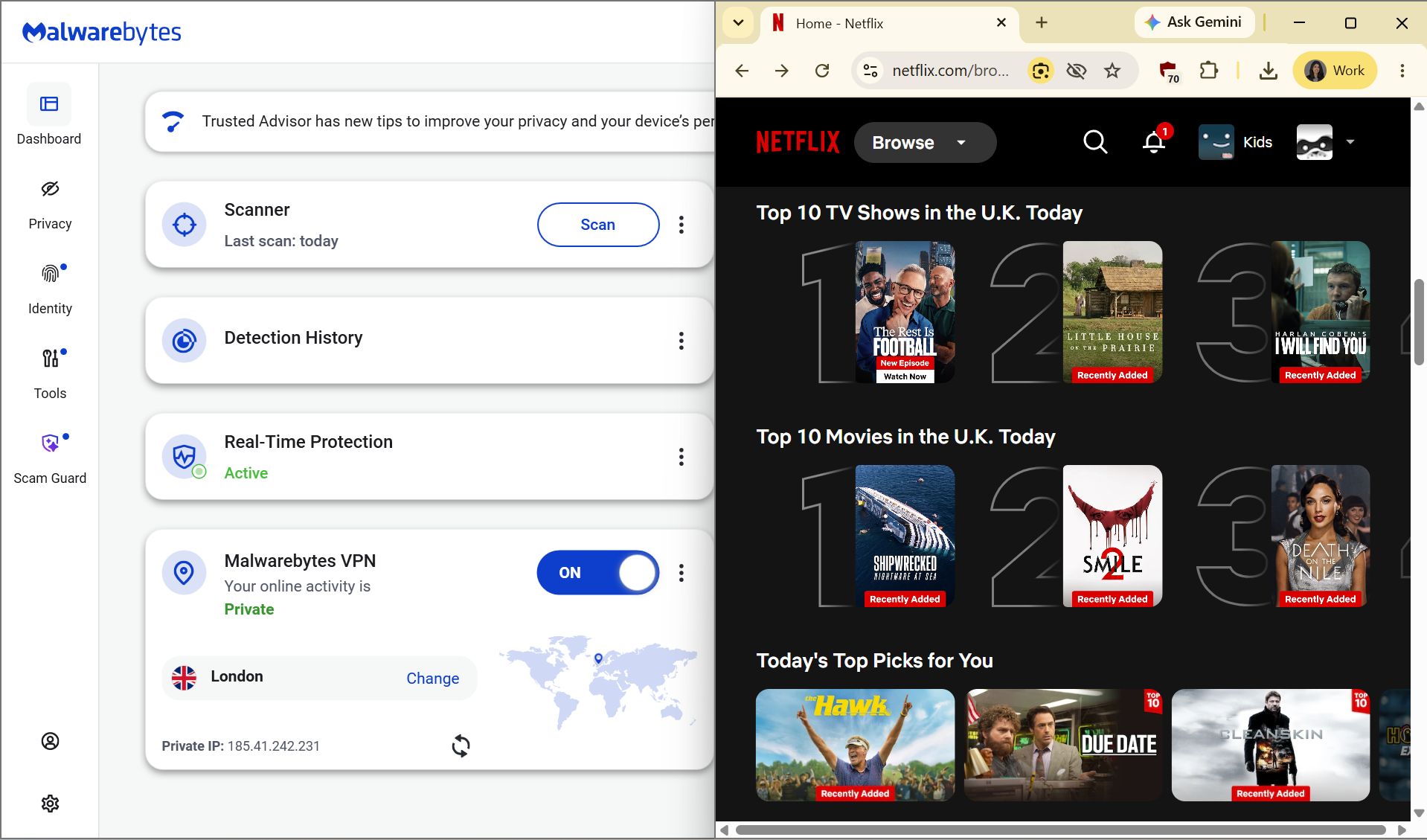Open The Rest Is Football show
The height and width of the screenshot is (840, 1427).
[905, 312]
